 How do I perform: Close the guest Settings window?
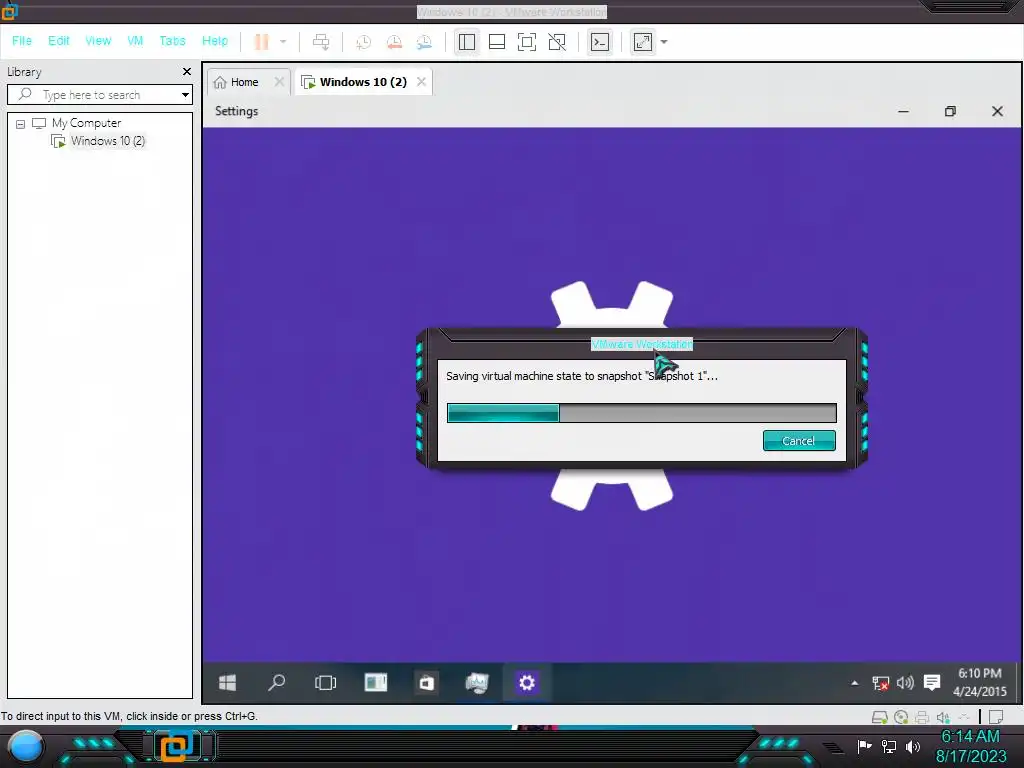pyautogui.click(x=997, y=112)
